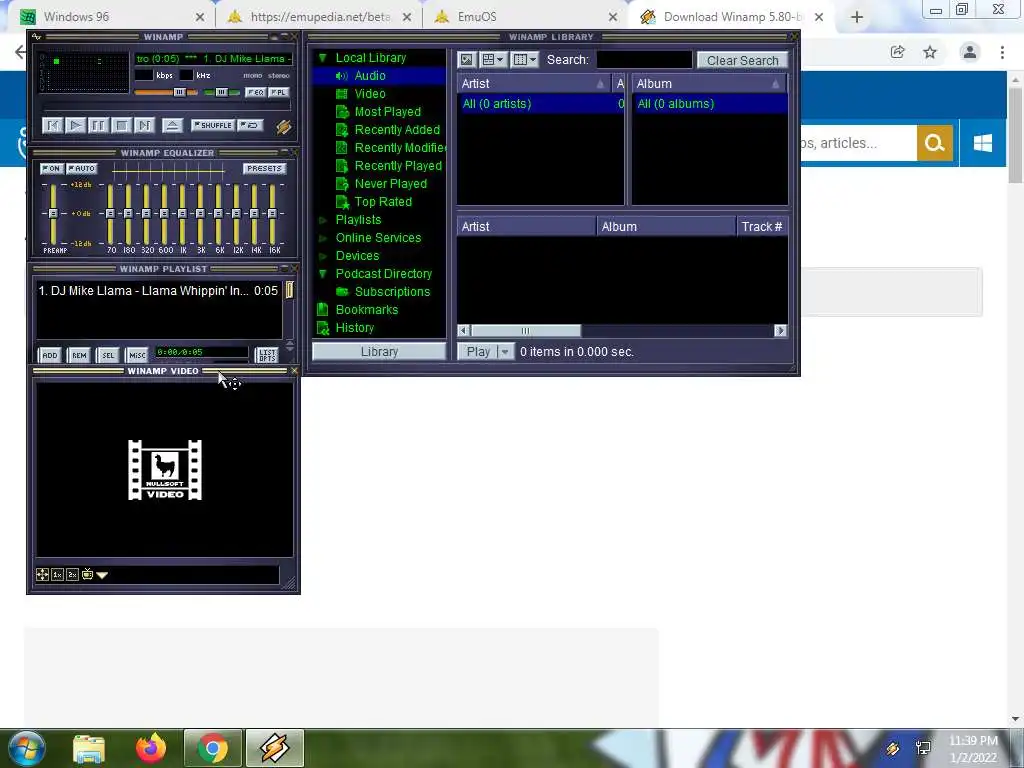Collapse the Local Library tree node

click(323, 58)
